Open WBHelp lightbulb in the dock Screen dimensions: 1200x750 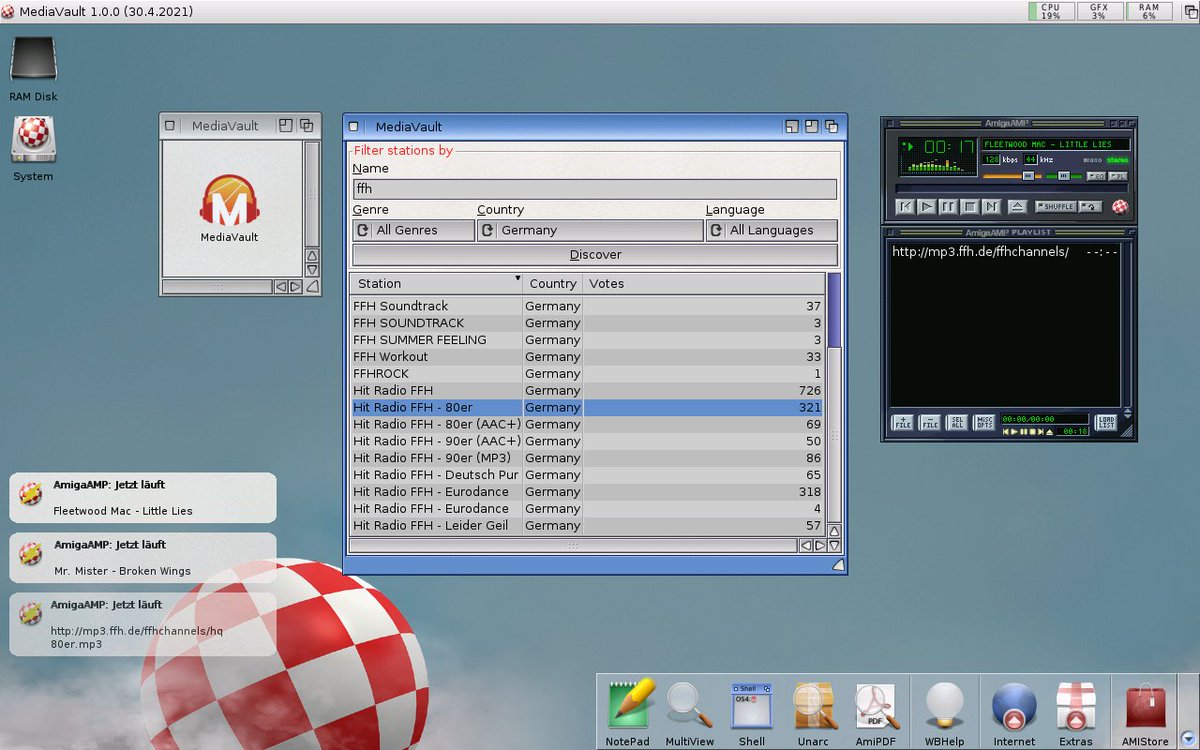944,713
